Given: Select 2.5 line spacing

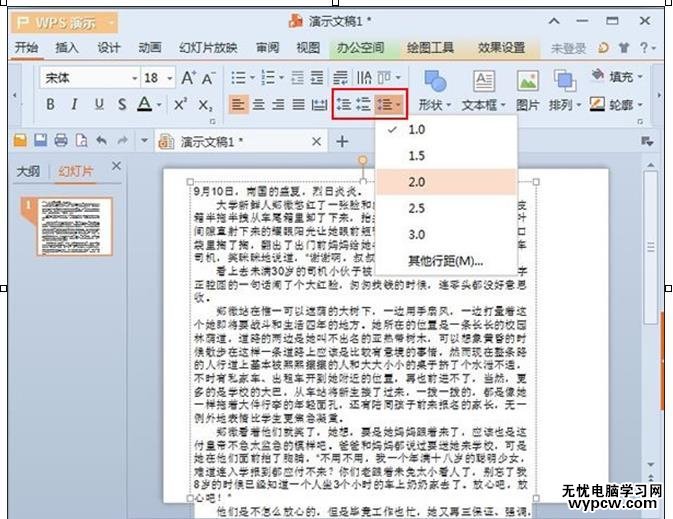Looking at the screenshot, I should [x=447, y=209].
